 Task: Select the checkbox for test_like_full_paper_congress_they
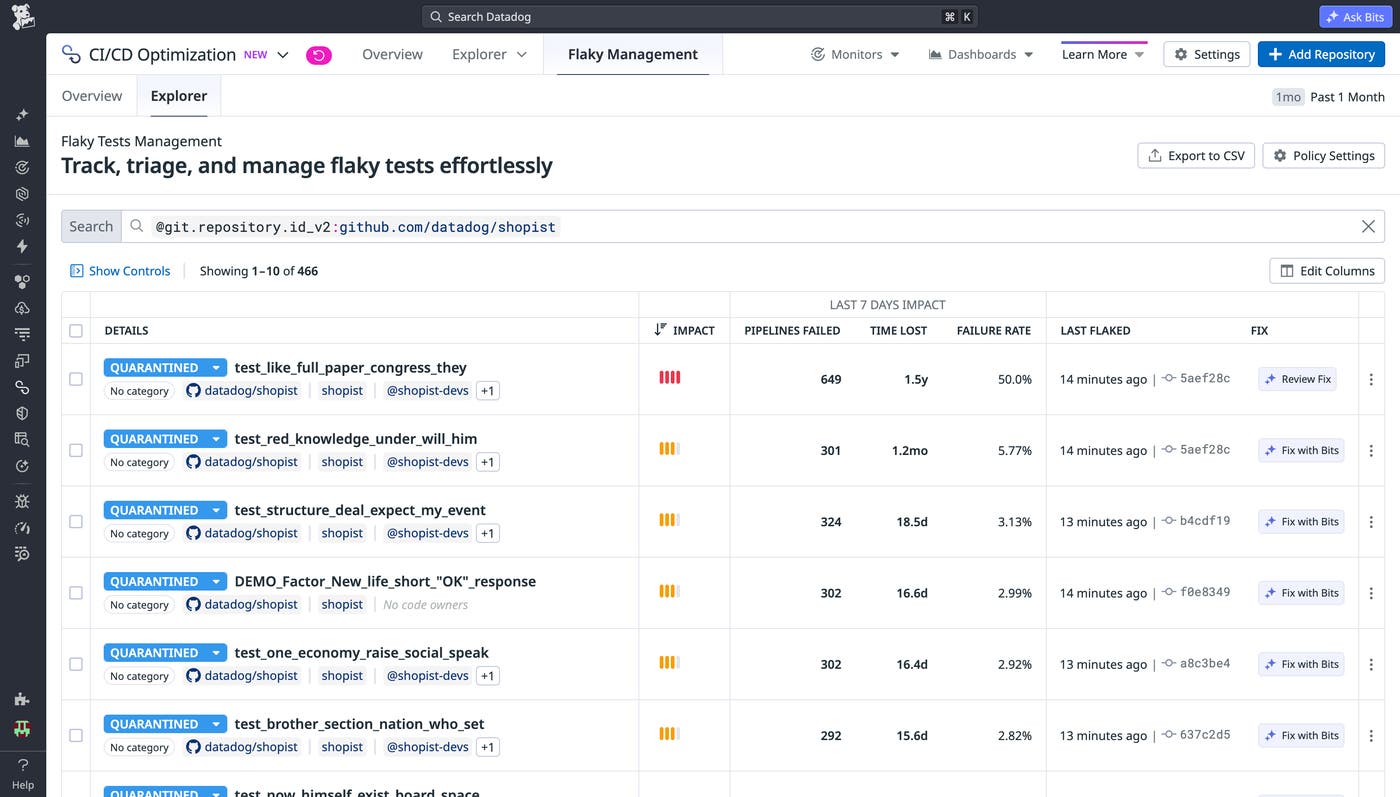pos(76,379)
